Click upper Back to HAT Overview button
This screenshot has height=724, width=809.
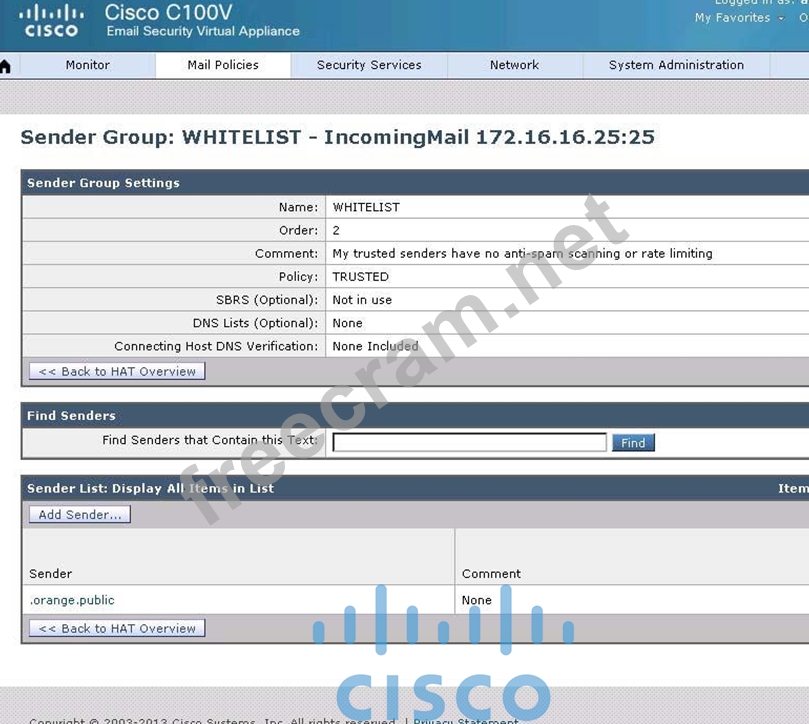117,371
